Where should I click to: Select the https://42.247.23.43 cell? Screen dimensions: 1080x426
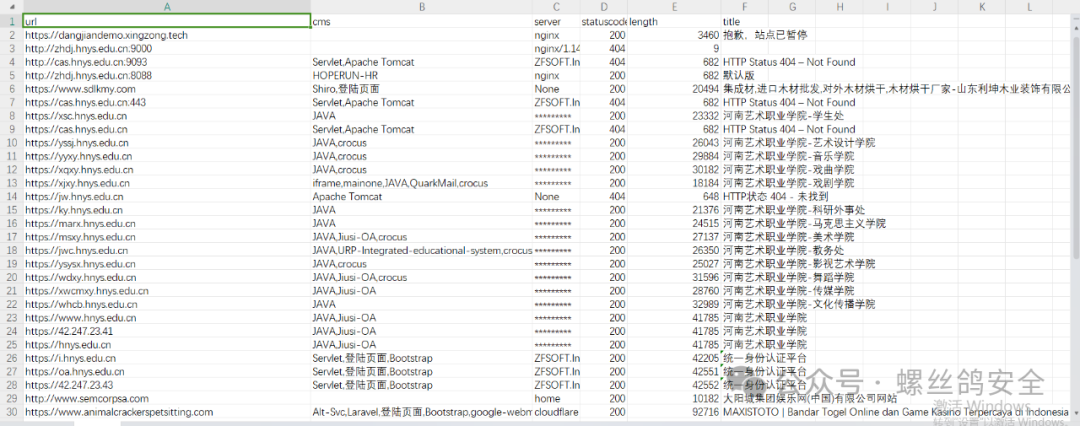tap(167, 385)
